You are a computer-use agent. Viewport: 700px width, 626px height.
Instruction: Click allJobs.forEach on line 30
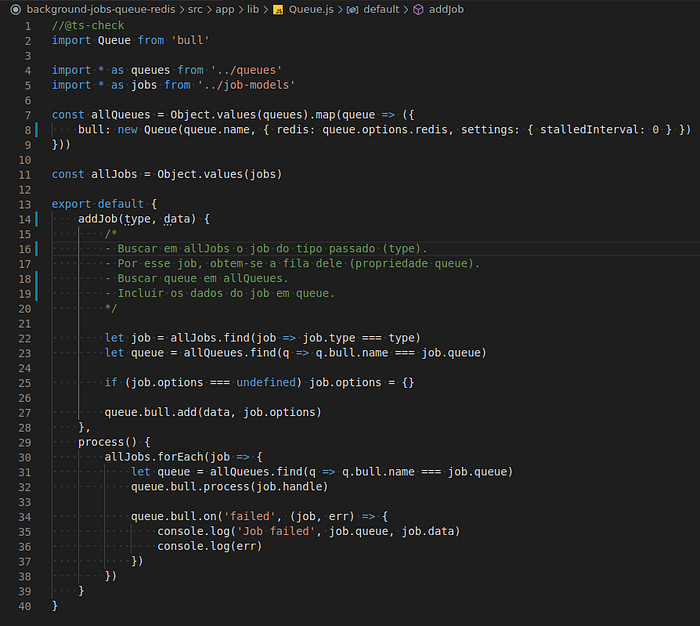(154, 457)
